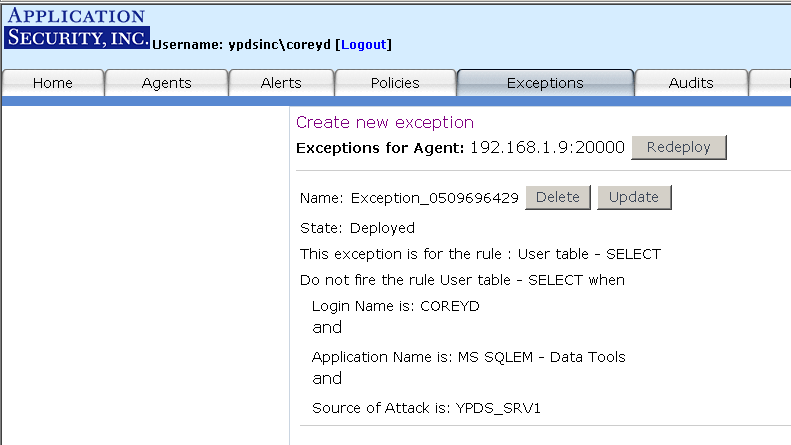Screen dimensions: 791x445
Task: Go to the Alerts tab
Action: coord(281,83)
